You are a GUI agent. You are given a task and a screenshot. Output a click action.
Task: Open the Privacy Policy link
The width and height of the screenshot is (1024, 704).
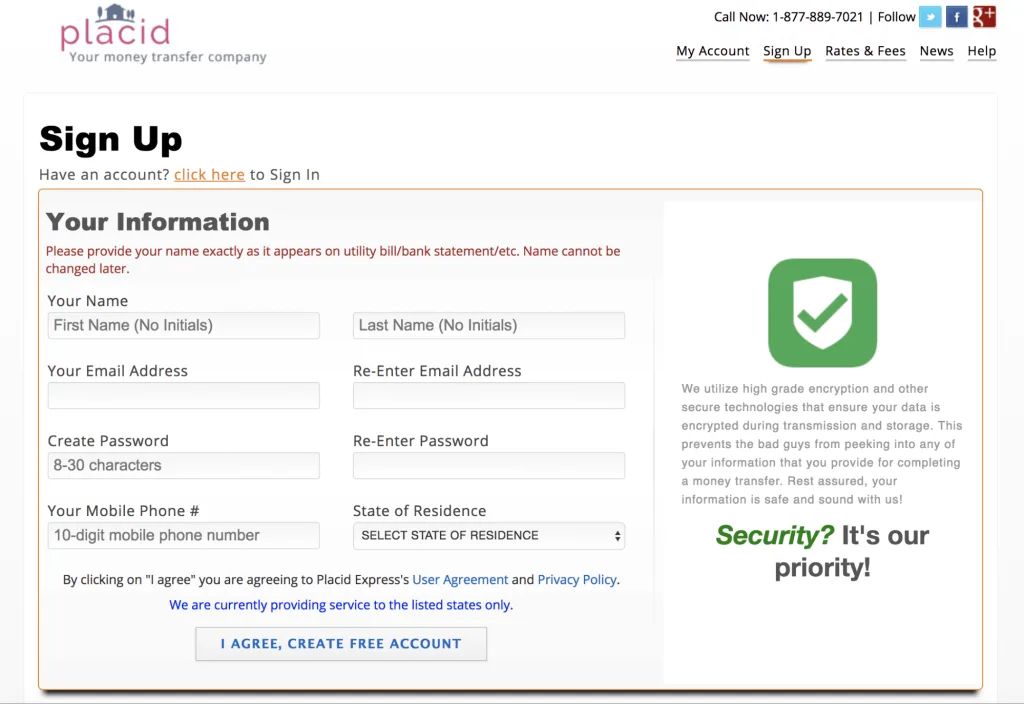[577, 580]
